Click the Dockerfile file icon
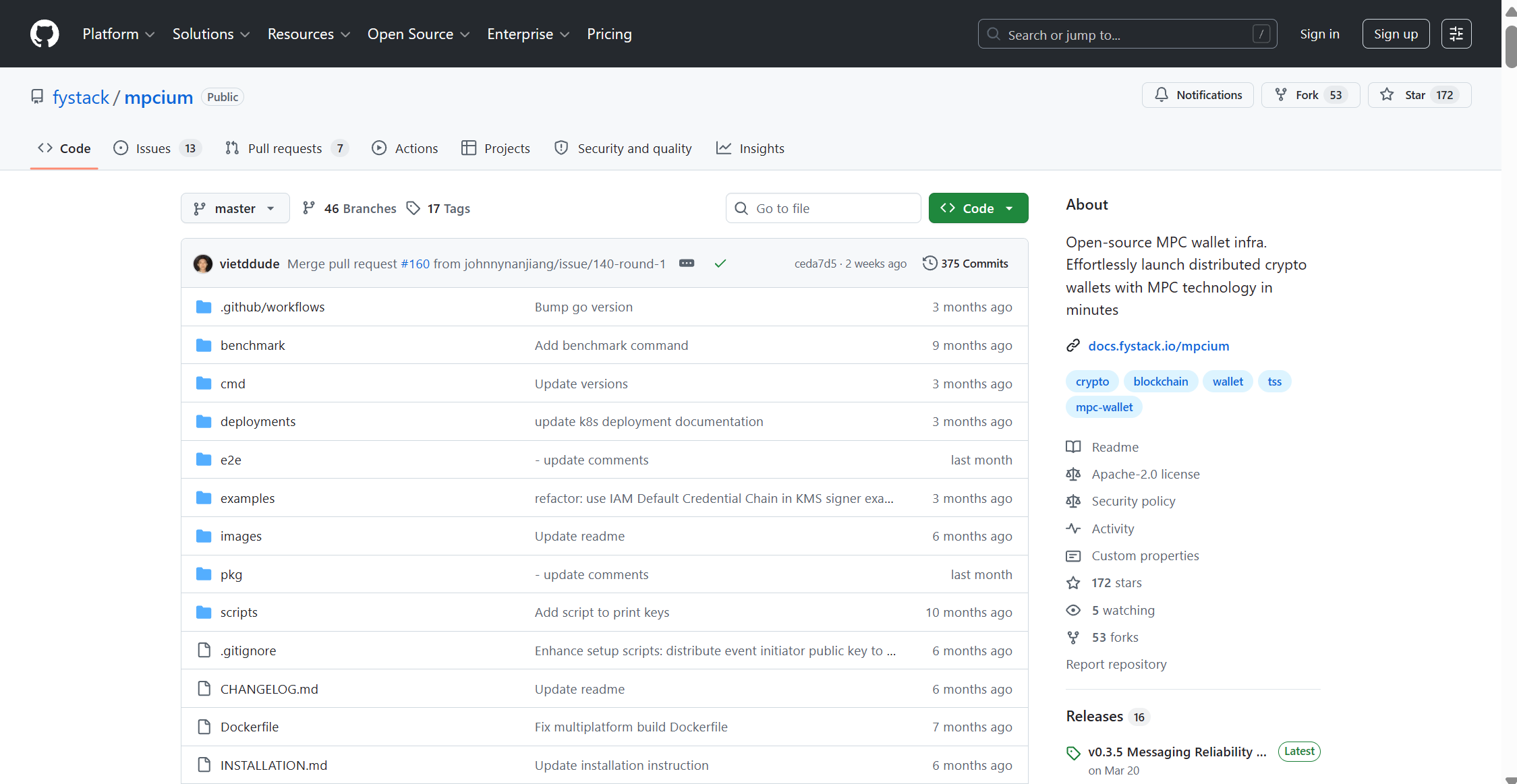 point(204,727)
